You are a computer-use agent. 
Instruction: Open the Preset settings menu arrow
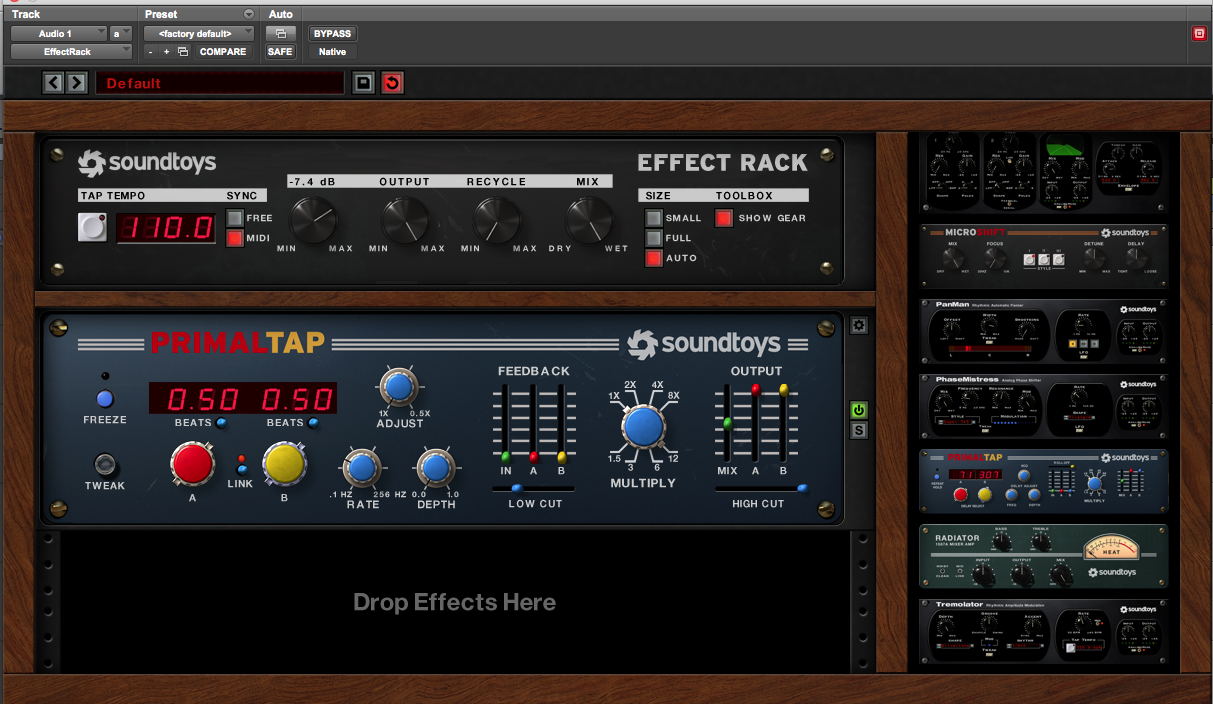point(249,14)
